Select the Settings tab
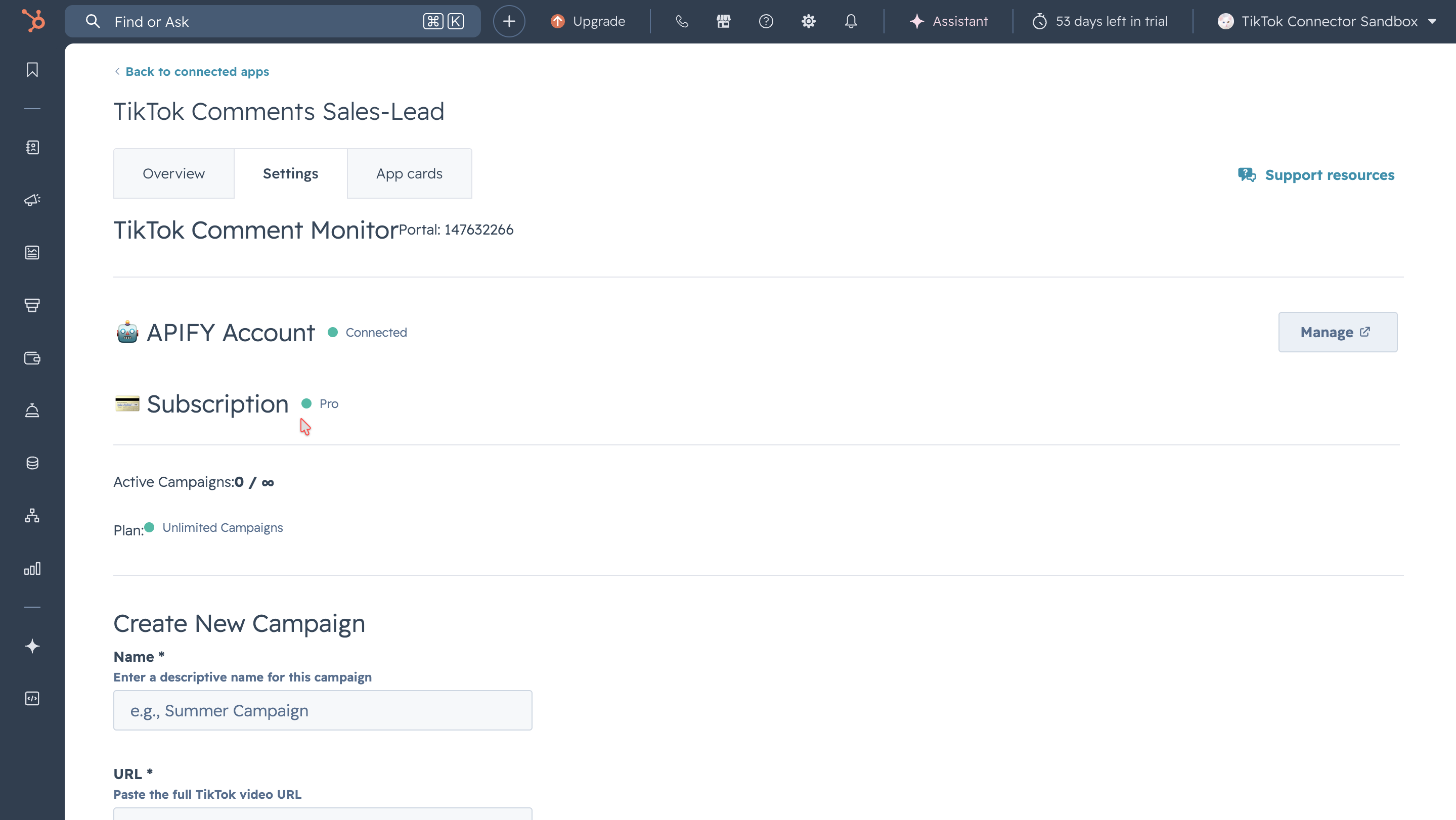 pos(290,173)
